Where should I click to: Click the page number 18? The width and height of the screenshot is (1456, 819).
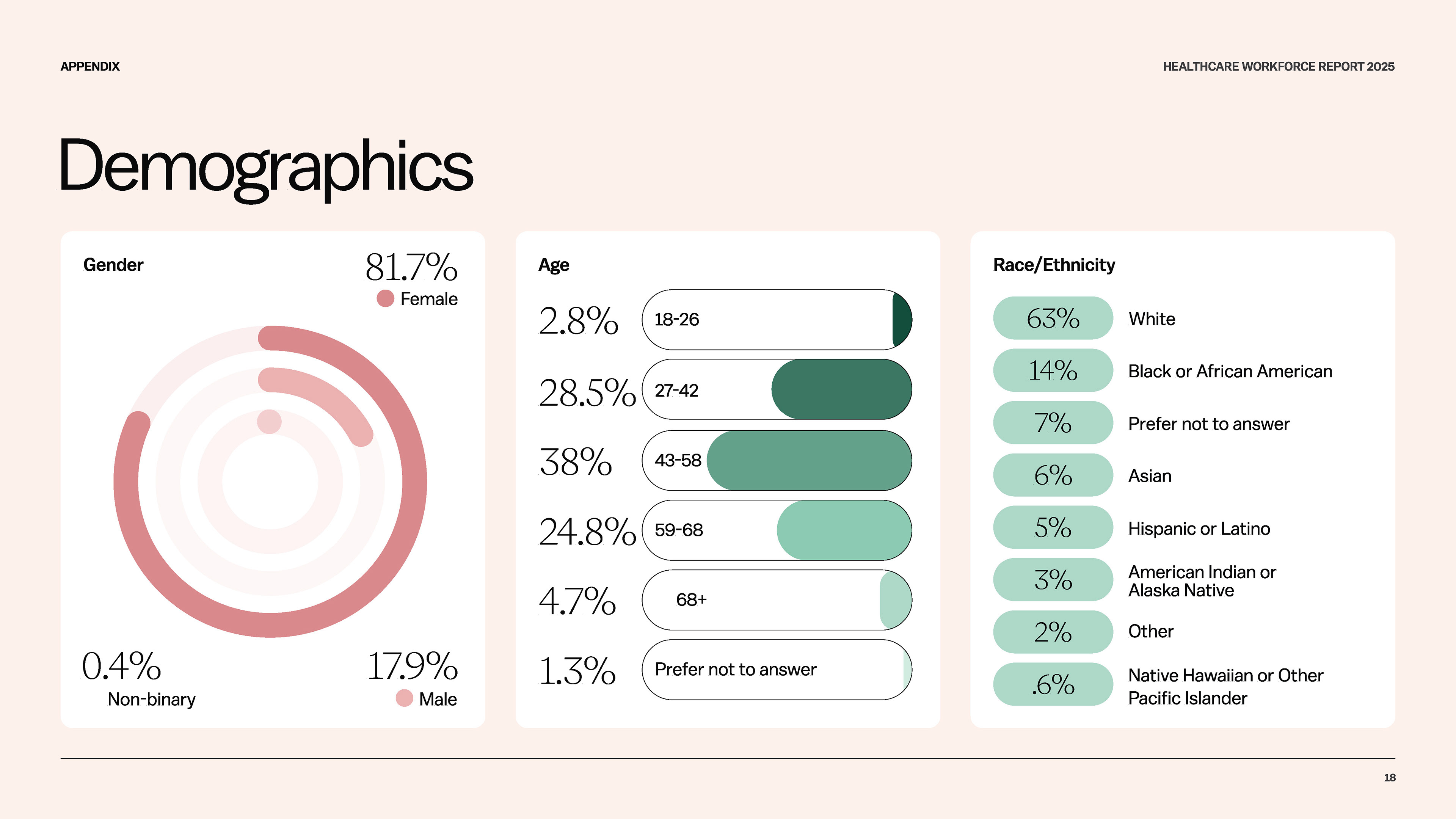tap(1389, 778)
